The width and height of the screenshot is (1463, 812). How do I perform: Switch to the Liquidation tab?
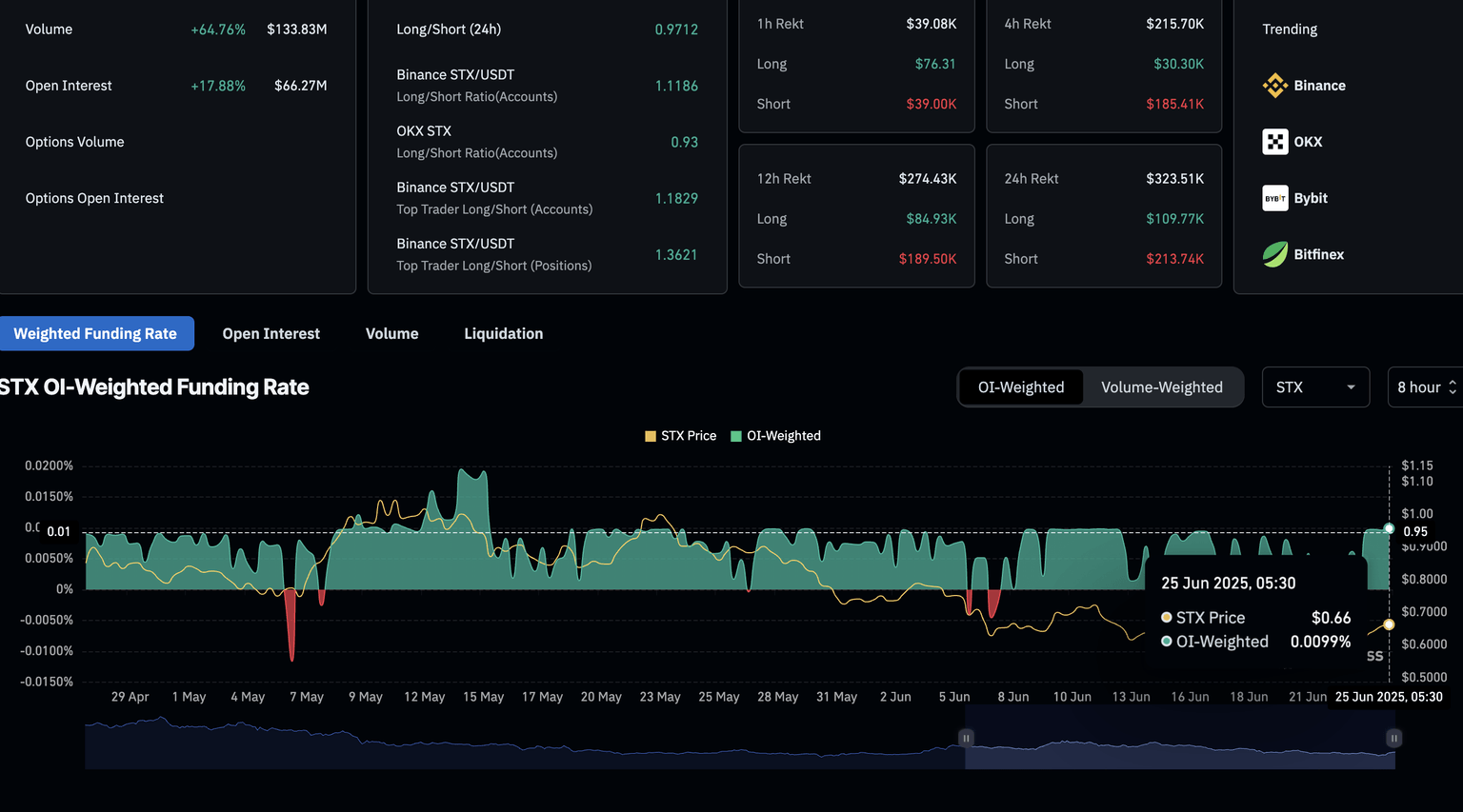tap(503, 334)
